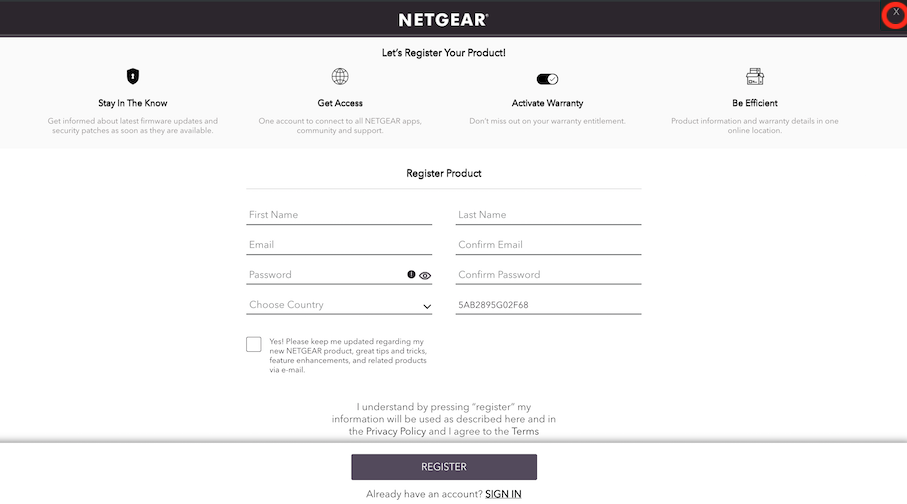Close the registration page with X
Image resolution: width=907 pixels, height=504 pixels.
(x=895, y=13)
